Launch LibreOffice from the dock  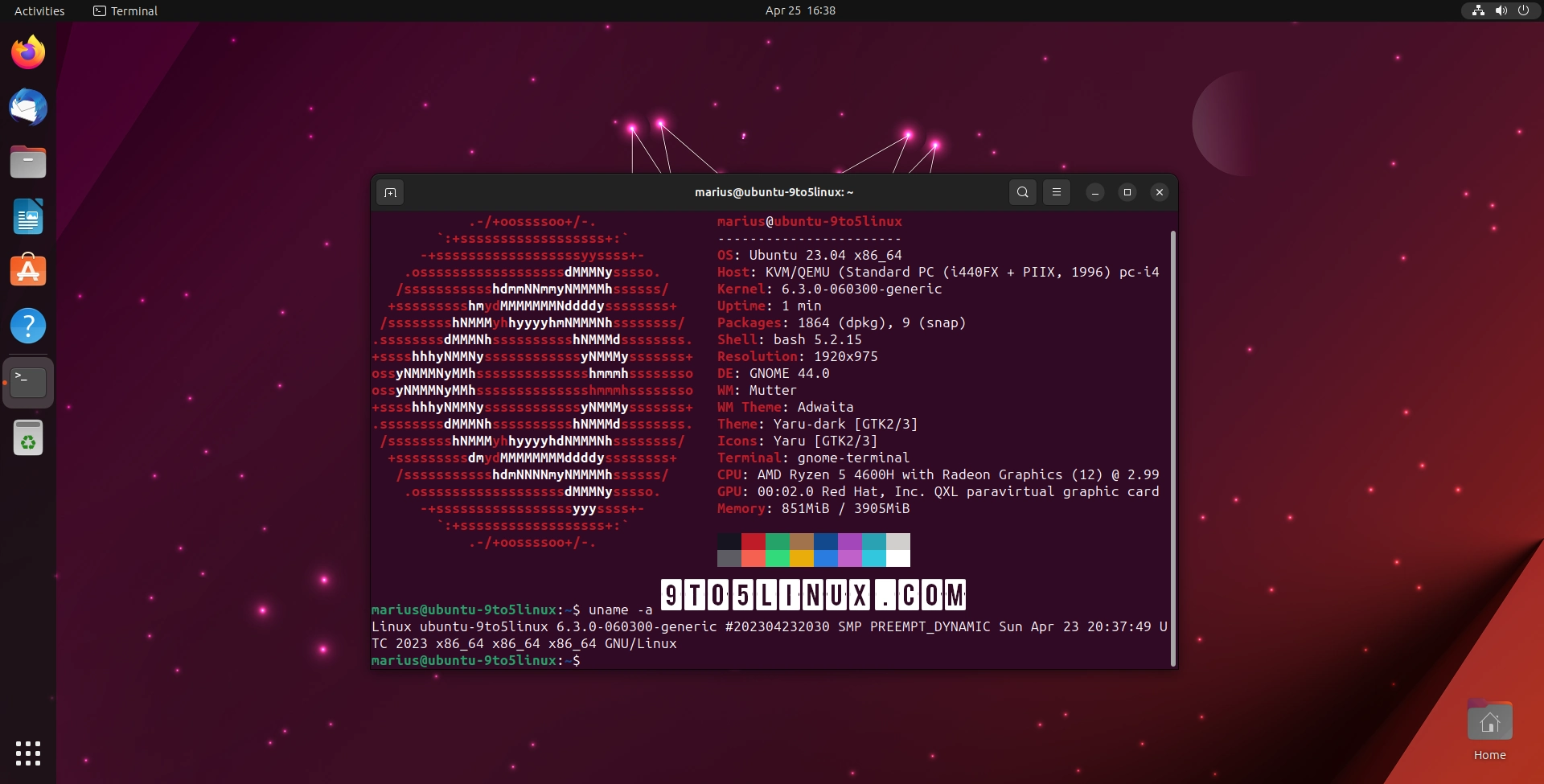(28, 216)
